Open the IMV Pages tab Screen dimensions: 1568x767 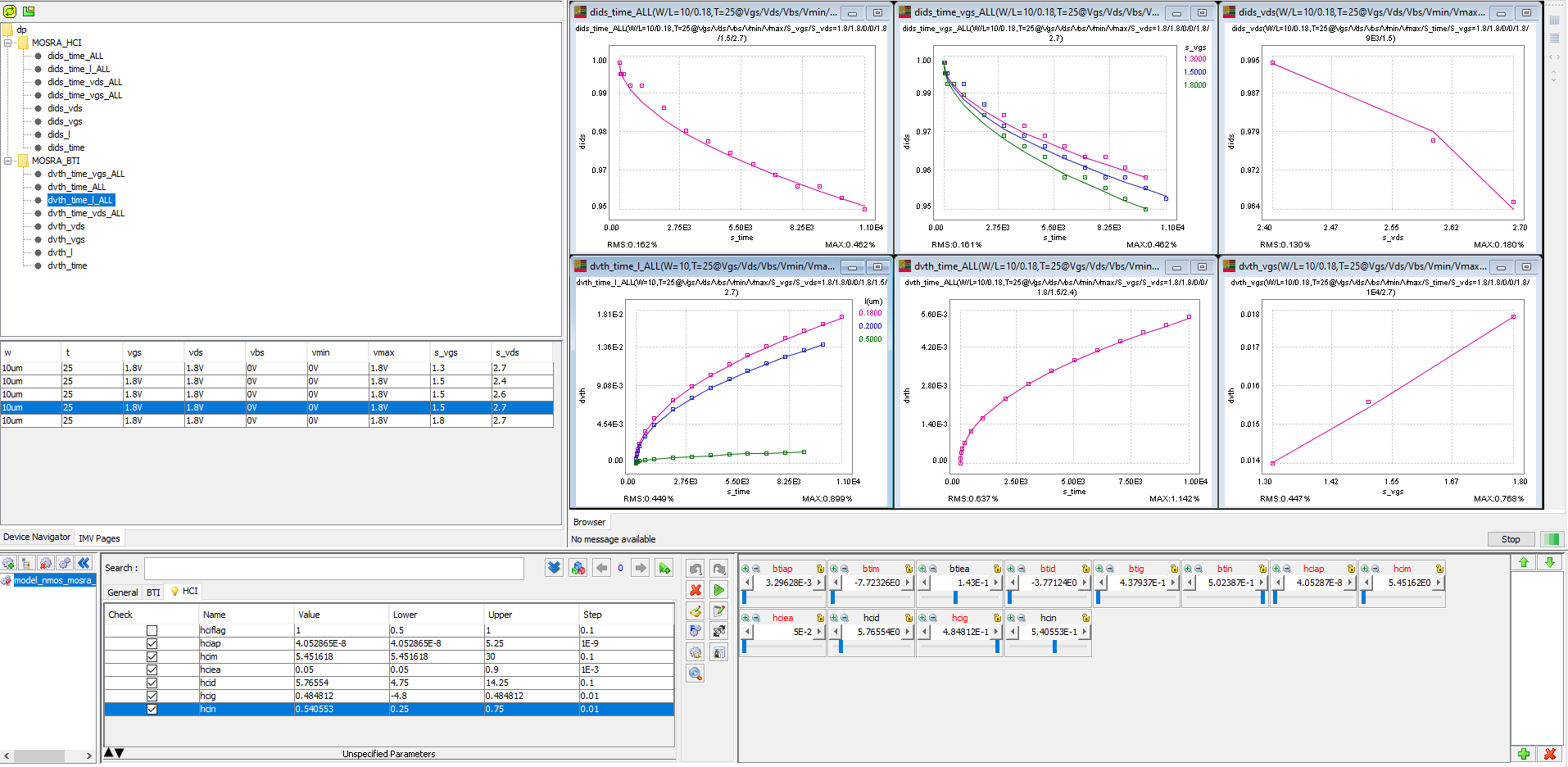99,538
